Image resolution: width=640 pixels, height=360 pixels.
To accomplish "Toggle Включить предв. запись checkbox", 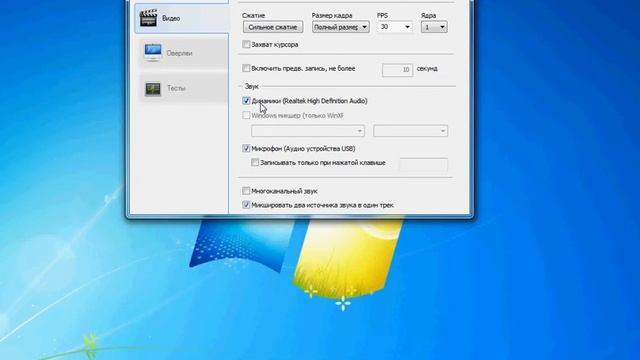I will (x=246, y=68).
